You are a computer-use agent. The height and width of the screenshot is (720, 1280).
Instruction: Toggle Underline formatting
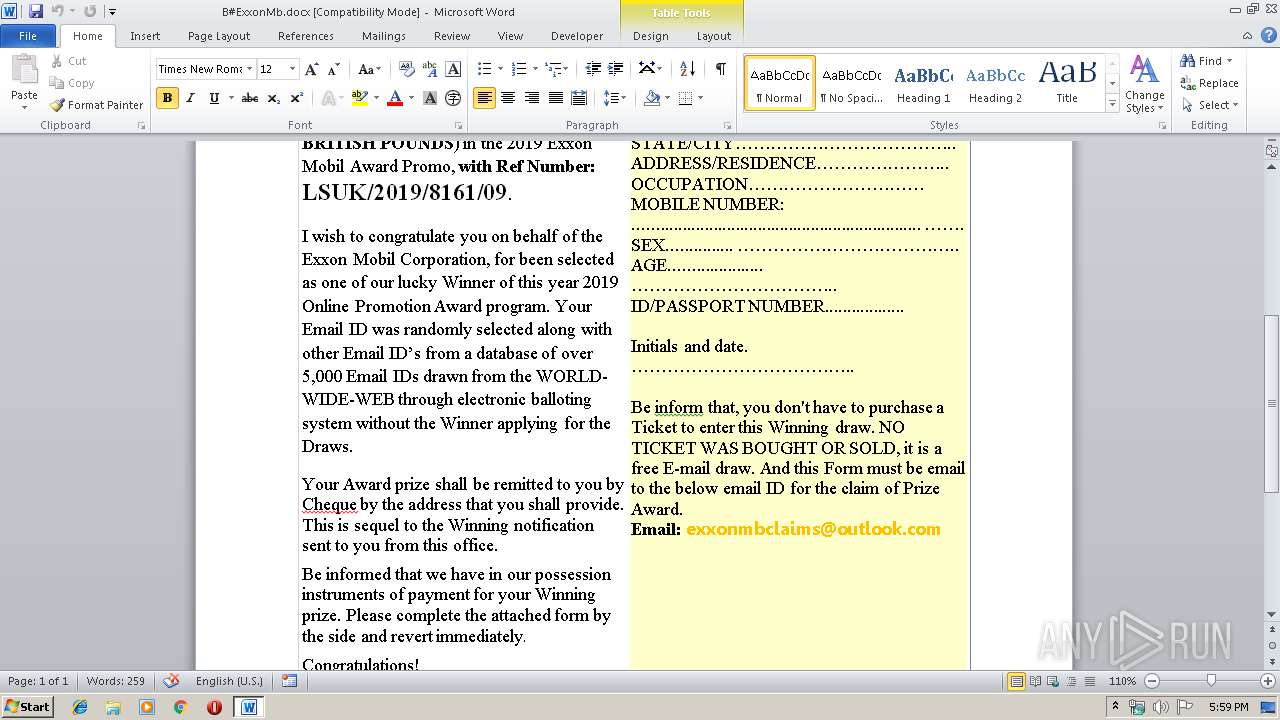[x=213, y=98]
